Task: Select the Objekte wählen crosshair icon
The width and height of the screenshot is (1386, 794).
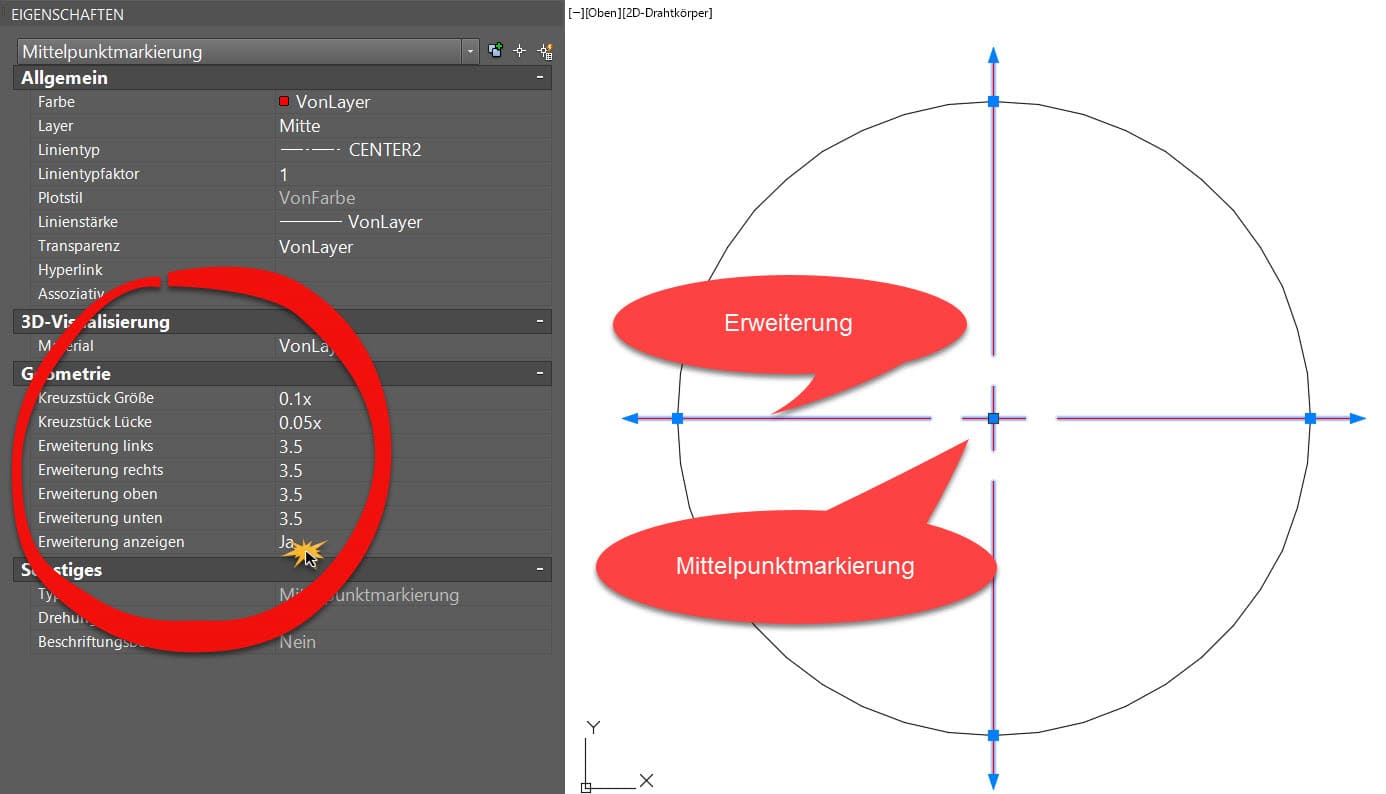Action: pyautogui.click(x=520, y=51)
